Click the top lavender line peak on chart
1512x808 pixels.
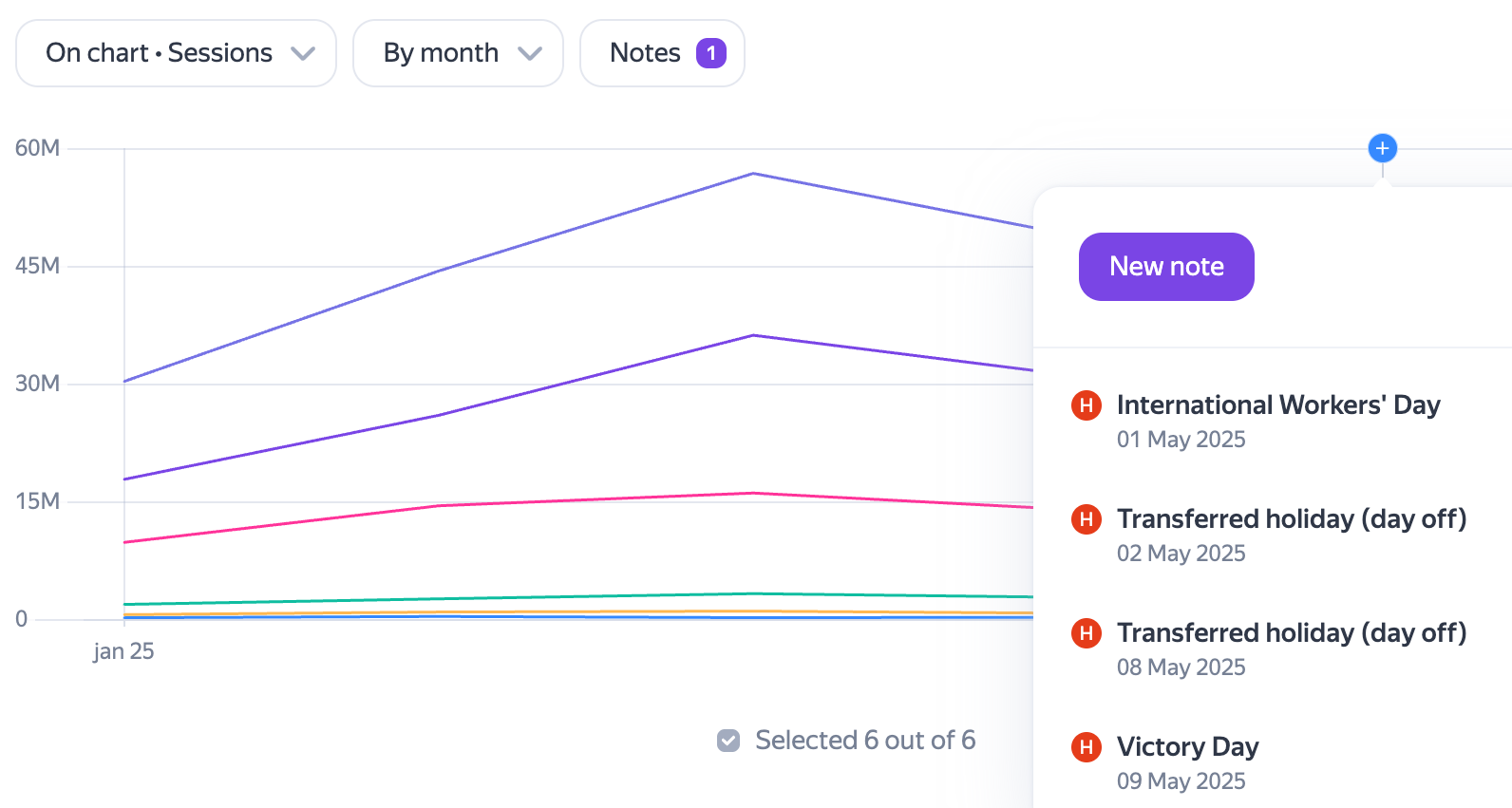click(753, 174)
